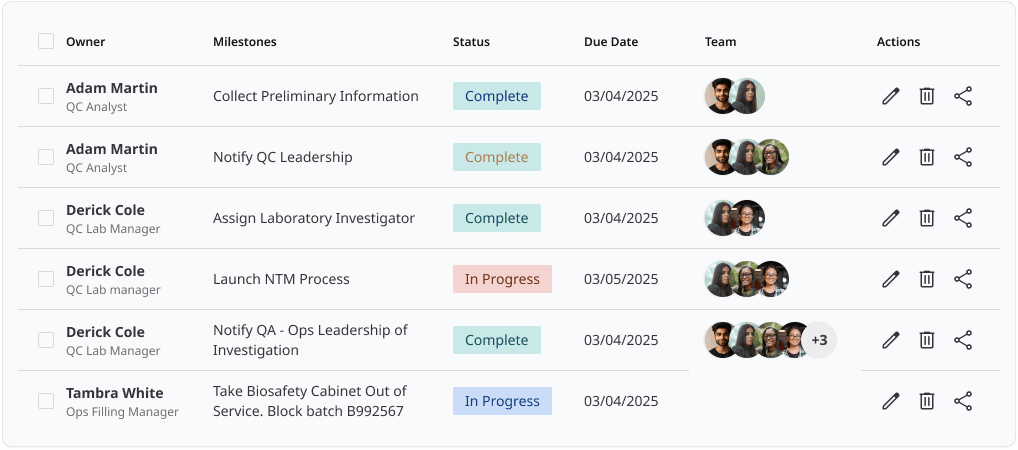Edit the Collect Preliminary Information milestone

click(x=891, y=96)
